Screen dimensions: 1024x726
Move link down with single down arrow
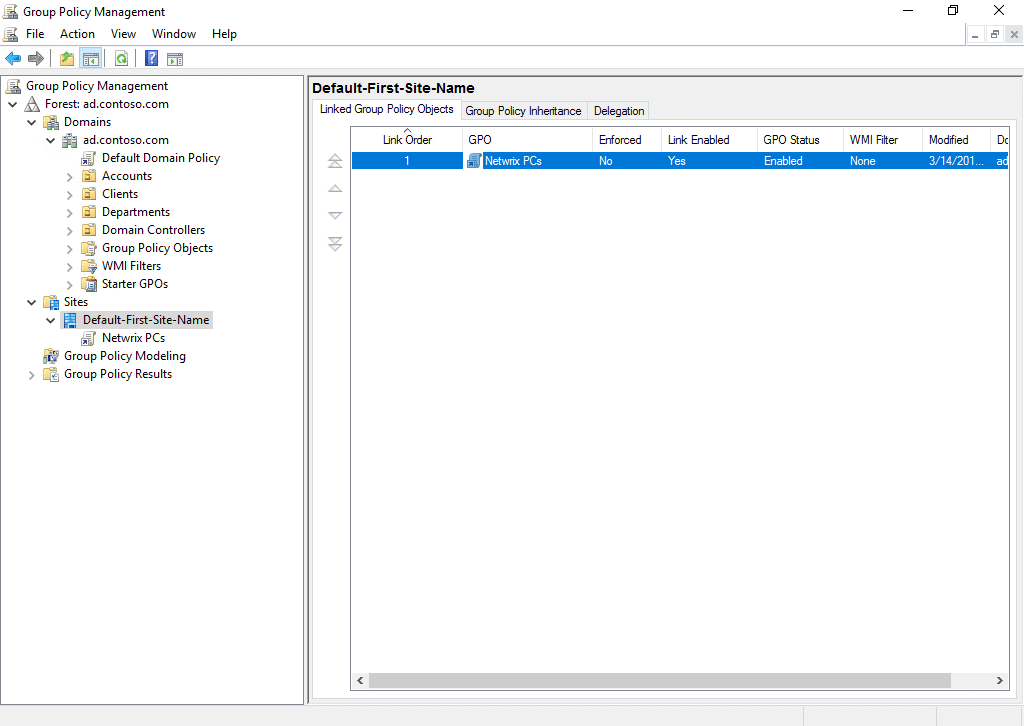(335, 215)
